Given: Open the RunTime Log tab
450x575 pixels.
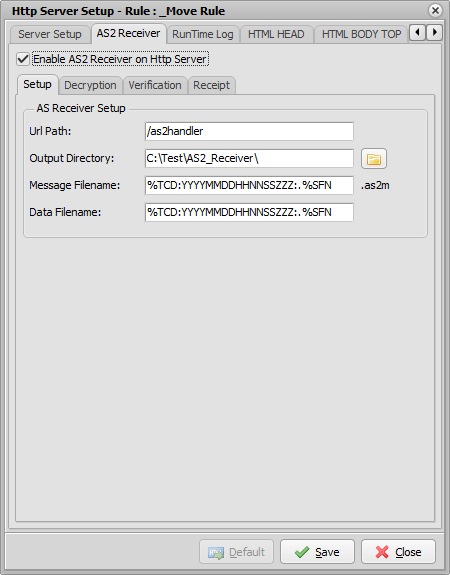Looking at the screenshot, I should (x=203, y=34).
